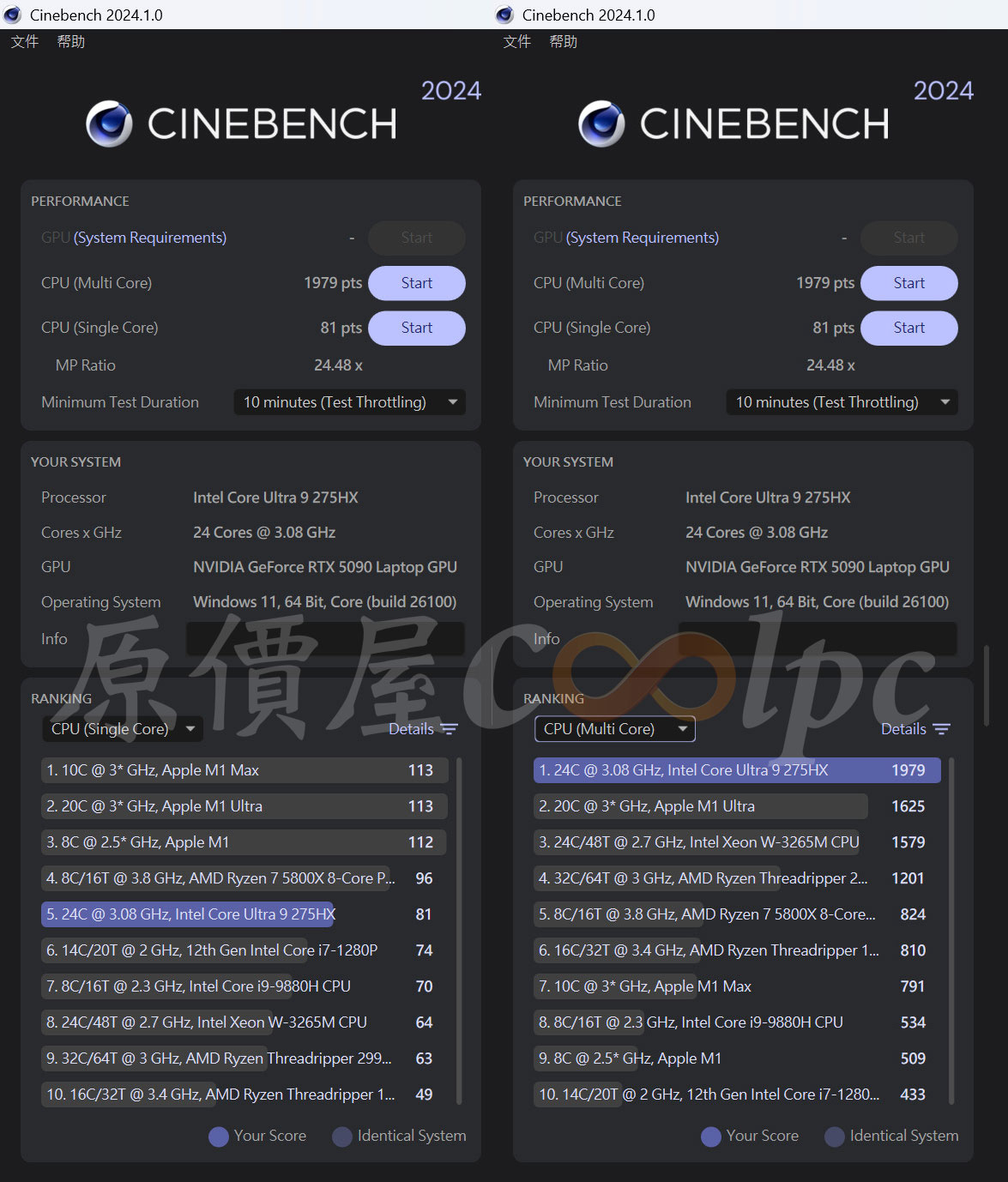Select the Apple M1 Max row scoring 791

click(737, 986)
